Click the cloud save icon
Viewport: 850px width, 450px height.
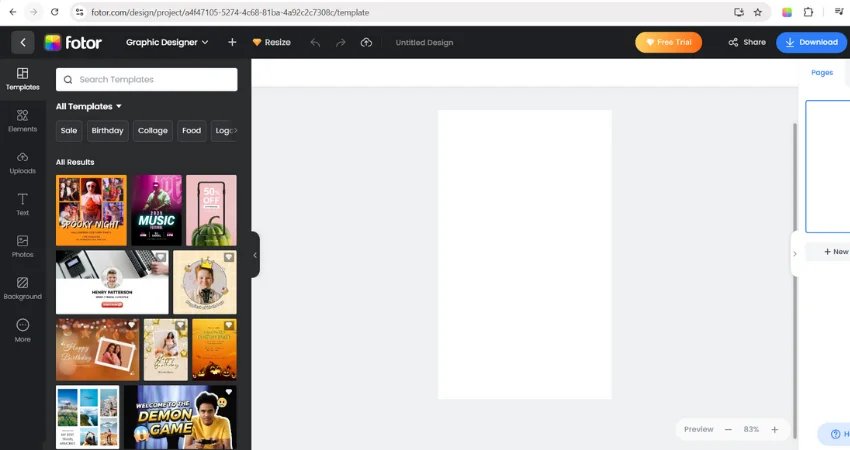pos(366,42)
